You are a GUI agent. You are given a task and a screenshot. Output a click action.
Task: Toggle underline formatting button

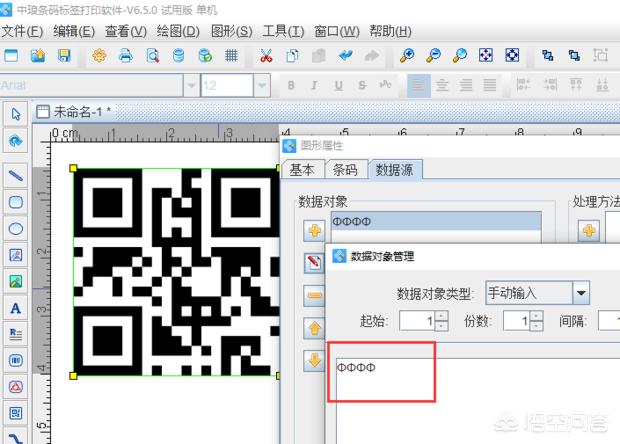click(x=338, y=85)
